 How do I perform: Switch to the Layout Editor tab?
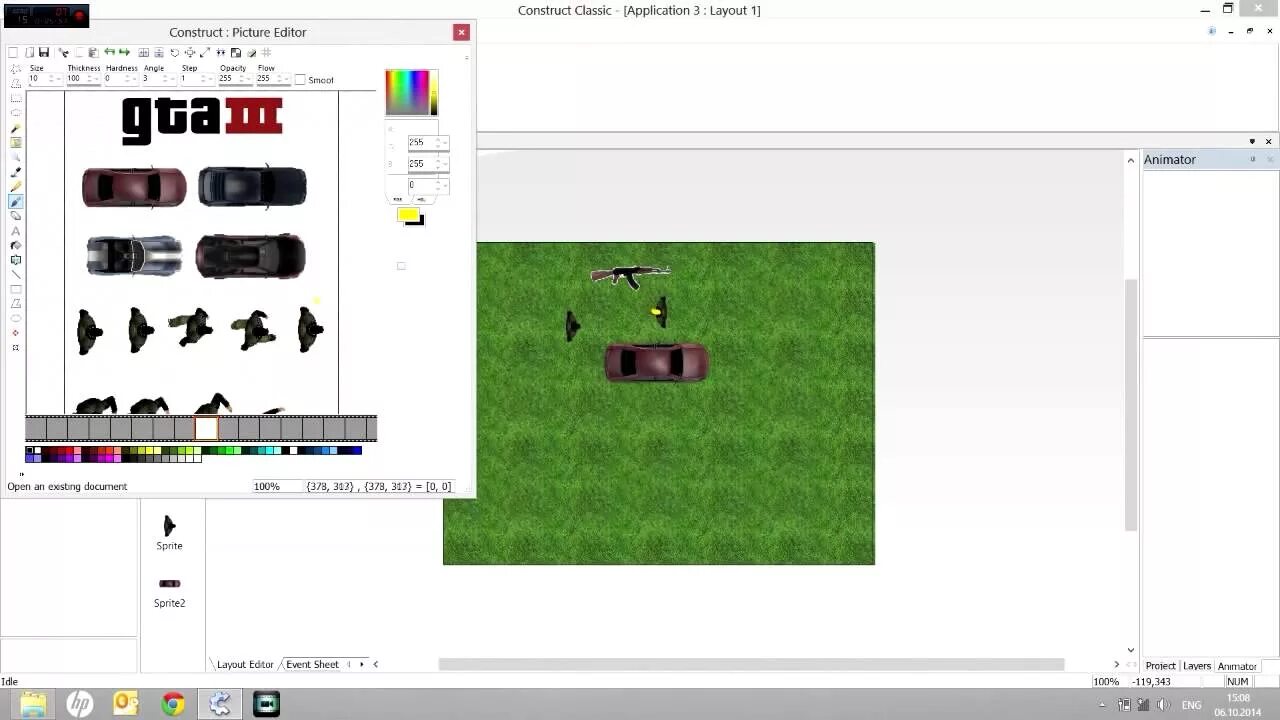[245, 664]
